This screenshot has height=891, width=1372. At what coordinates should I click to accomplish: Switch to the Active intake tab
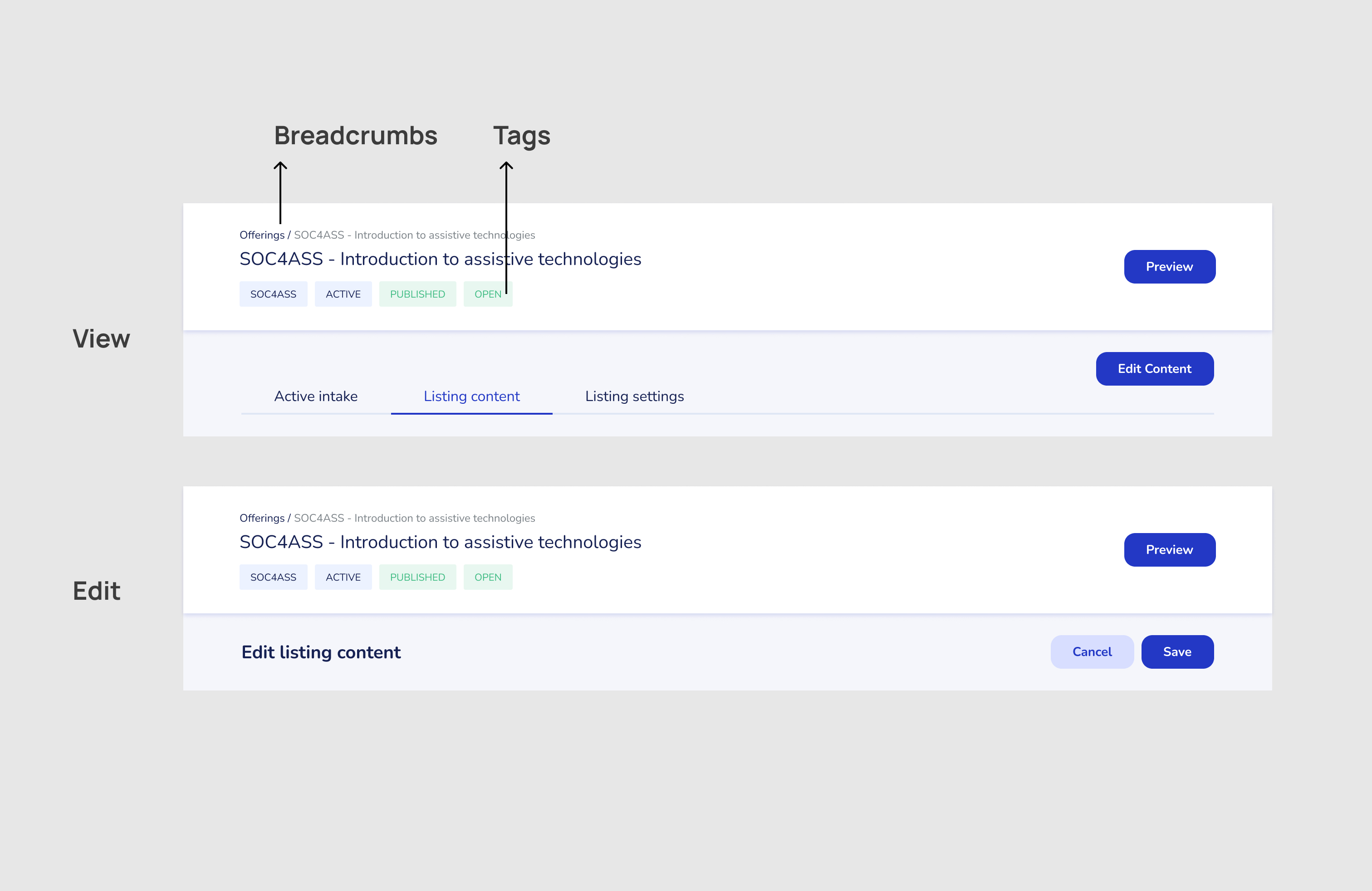click(315, 396)
